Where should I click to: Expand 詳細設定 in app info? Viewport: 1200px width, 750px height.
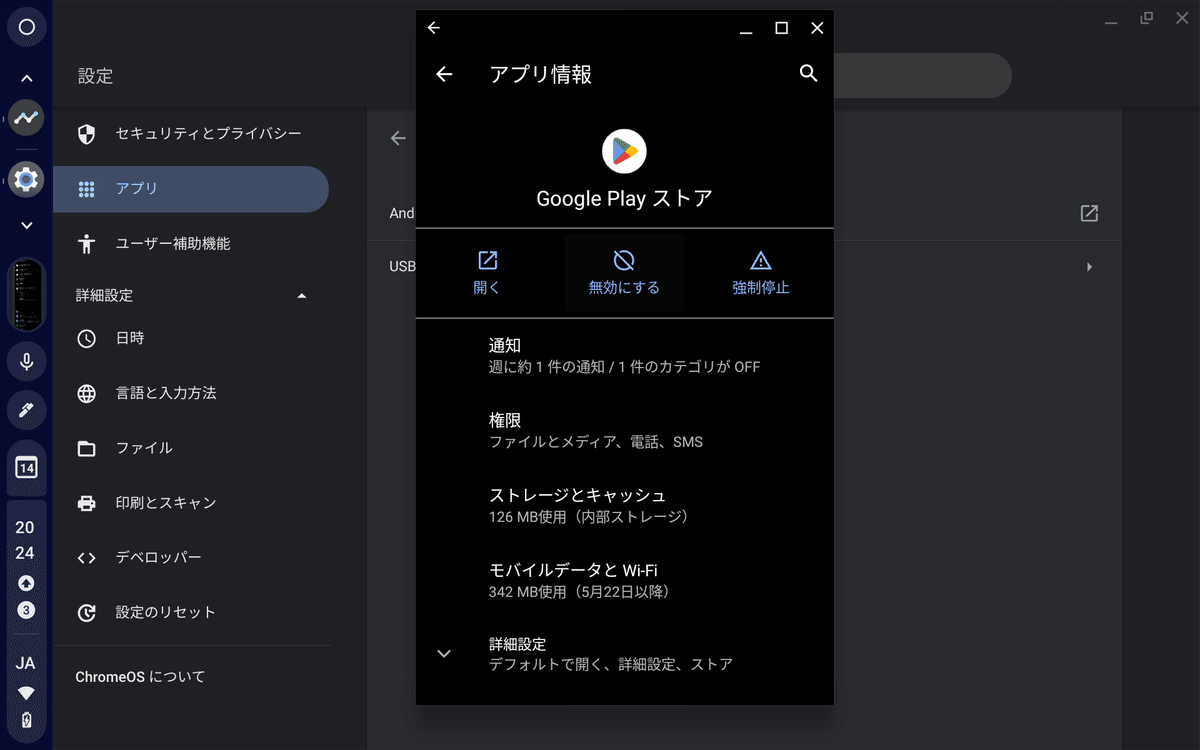624,654
